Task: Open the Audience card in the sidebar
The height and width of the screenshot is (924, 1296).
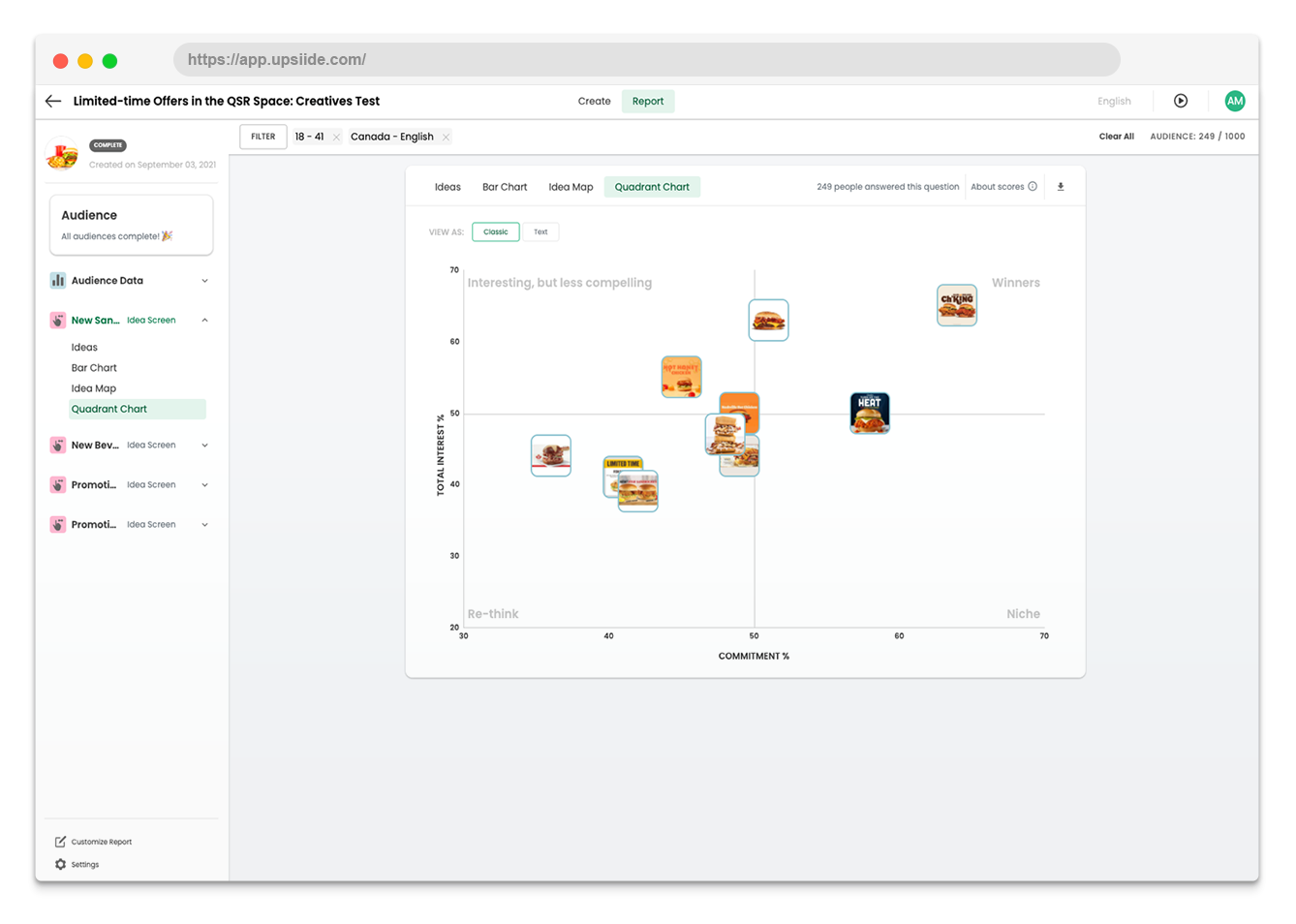Action: pyautogui.click(x=131, y=225)
